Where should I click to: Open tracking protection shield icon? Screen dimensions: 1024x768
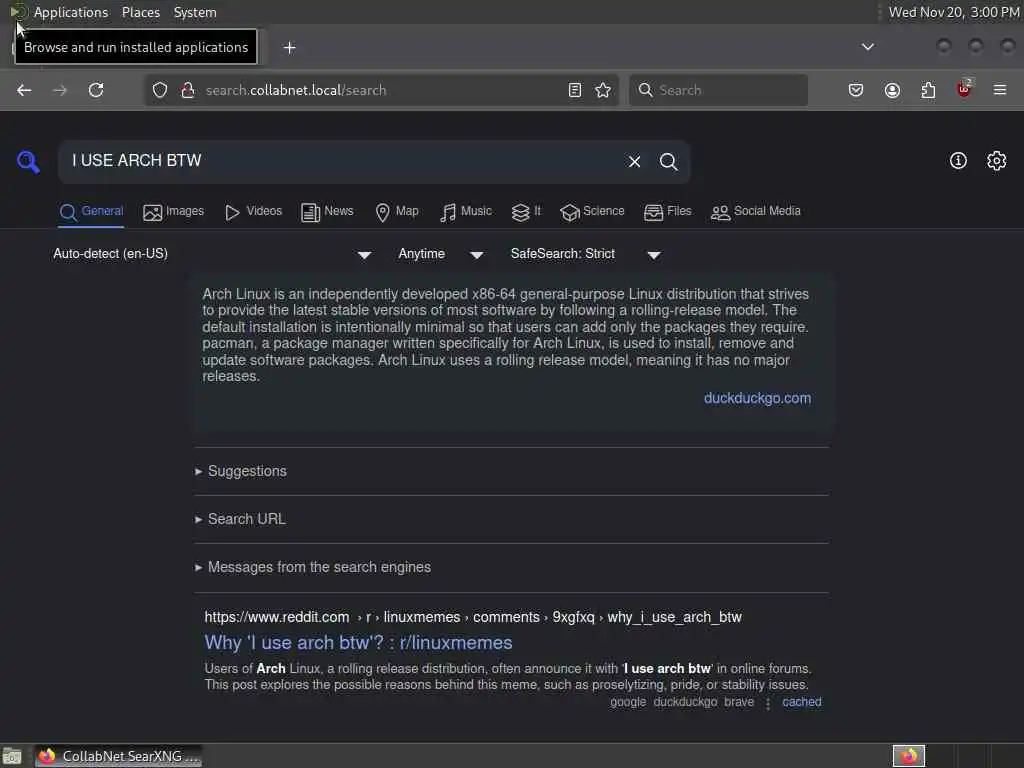pos(160,90)
